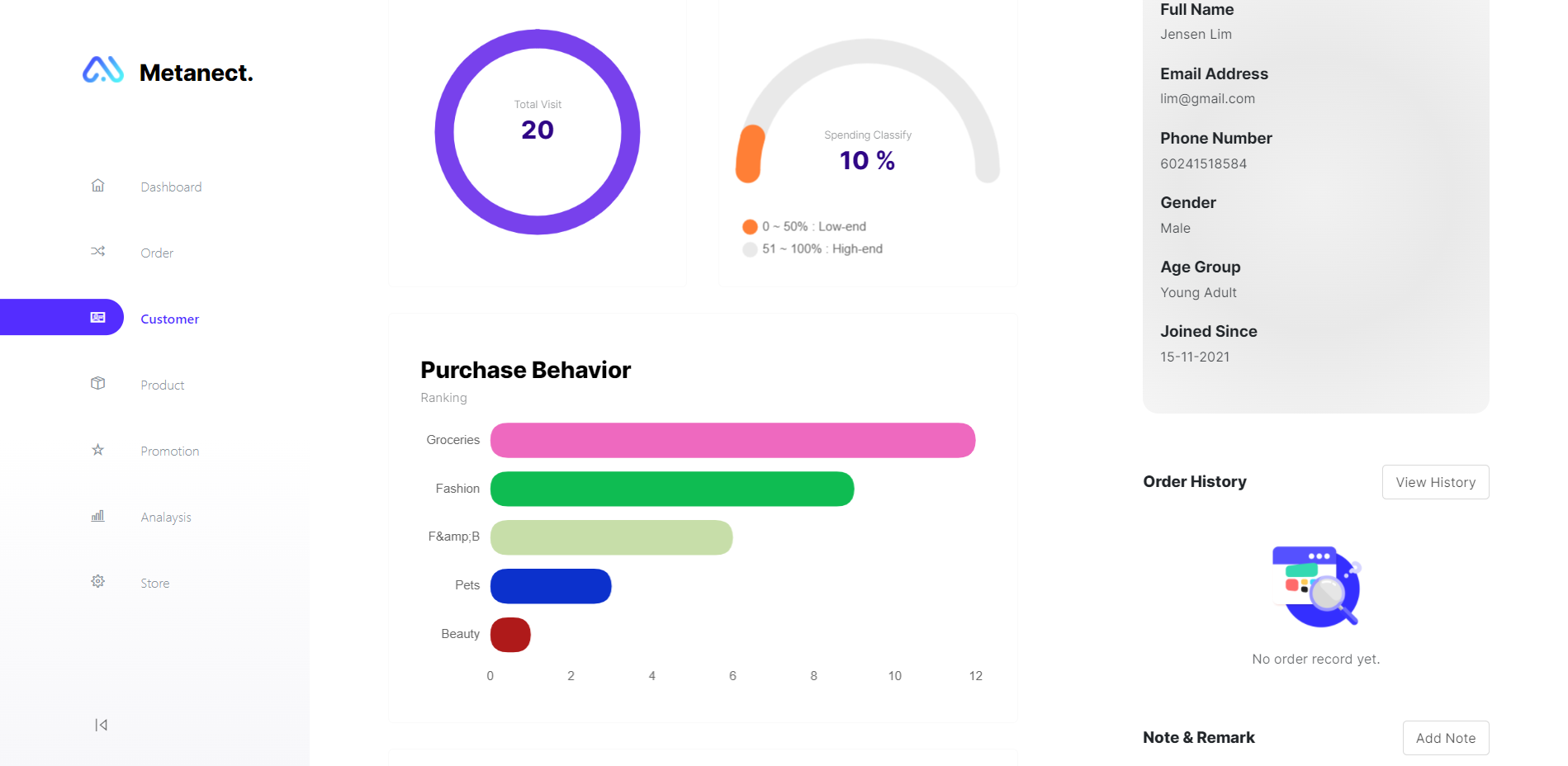1568x766 pixels.
Task: Click the Phone Number label
Action: coord(1215,138)
